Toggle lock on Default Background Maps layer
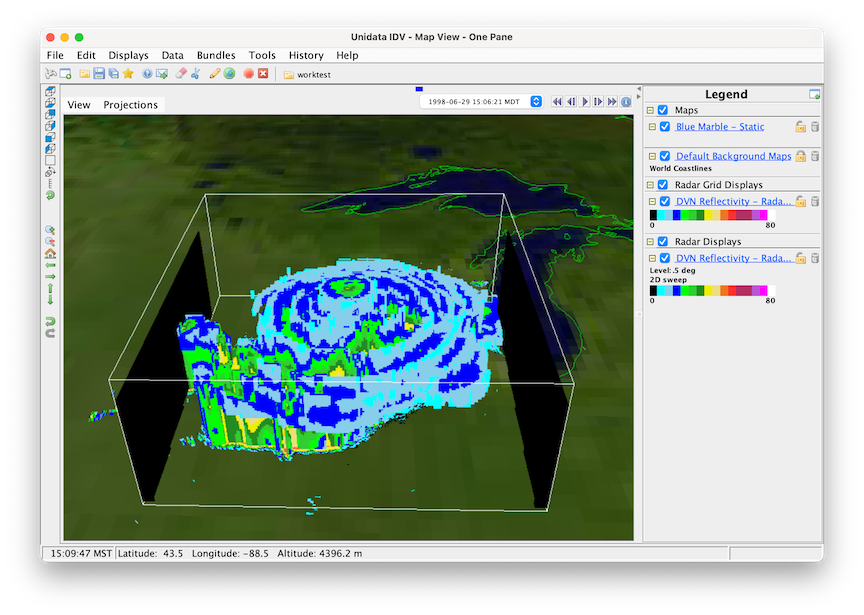864x615 pixels. point(801,156)
